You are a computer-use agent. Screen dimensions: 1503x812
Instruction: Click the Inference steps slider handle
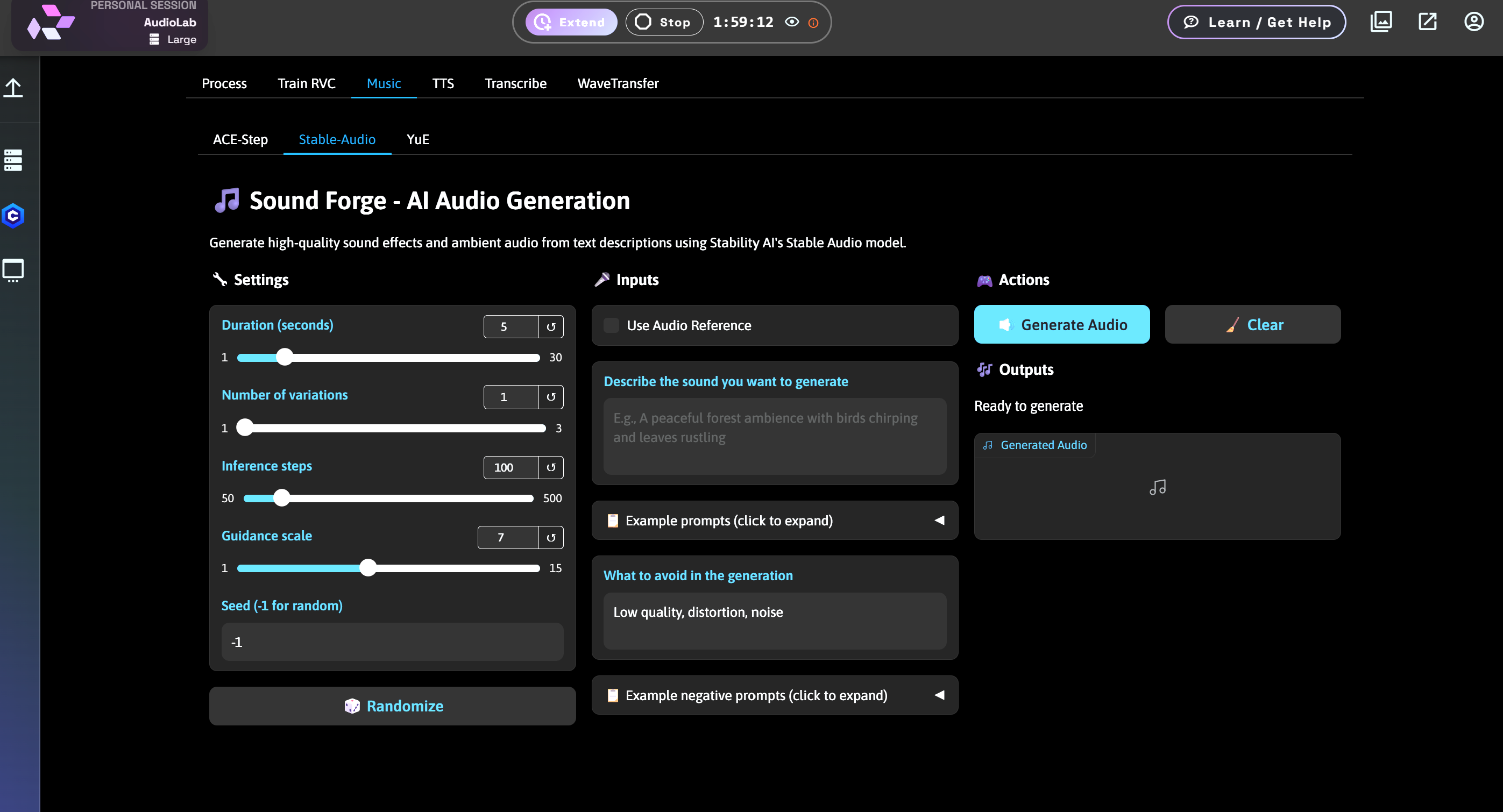(x=282, y=498)
